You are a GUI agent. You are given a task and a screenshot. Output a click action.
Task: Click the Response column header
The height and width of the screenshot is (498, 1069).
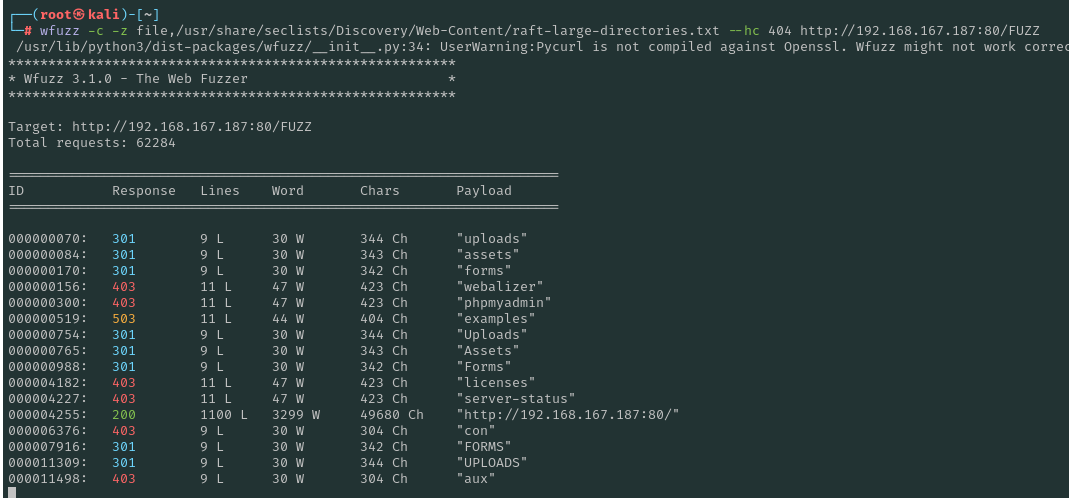click(144, 190)
